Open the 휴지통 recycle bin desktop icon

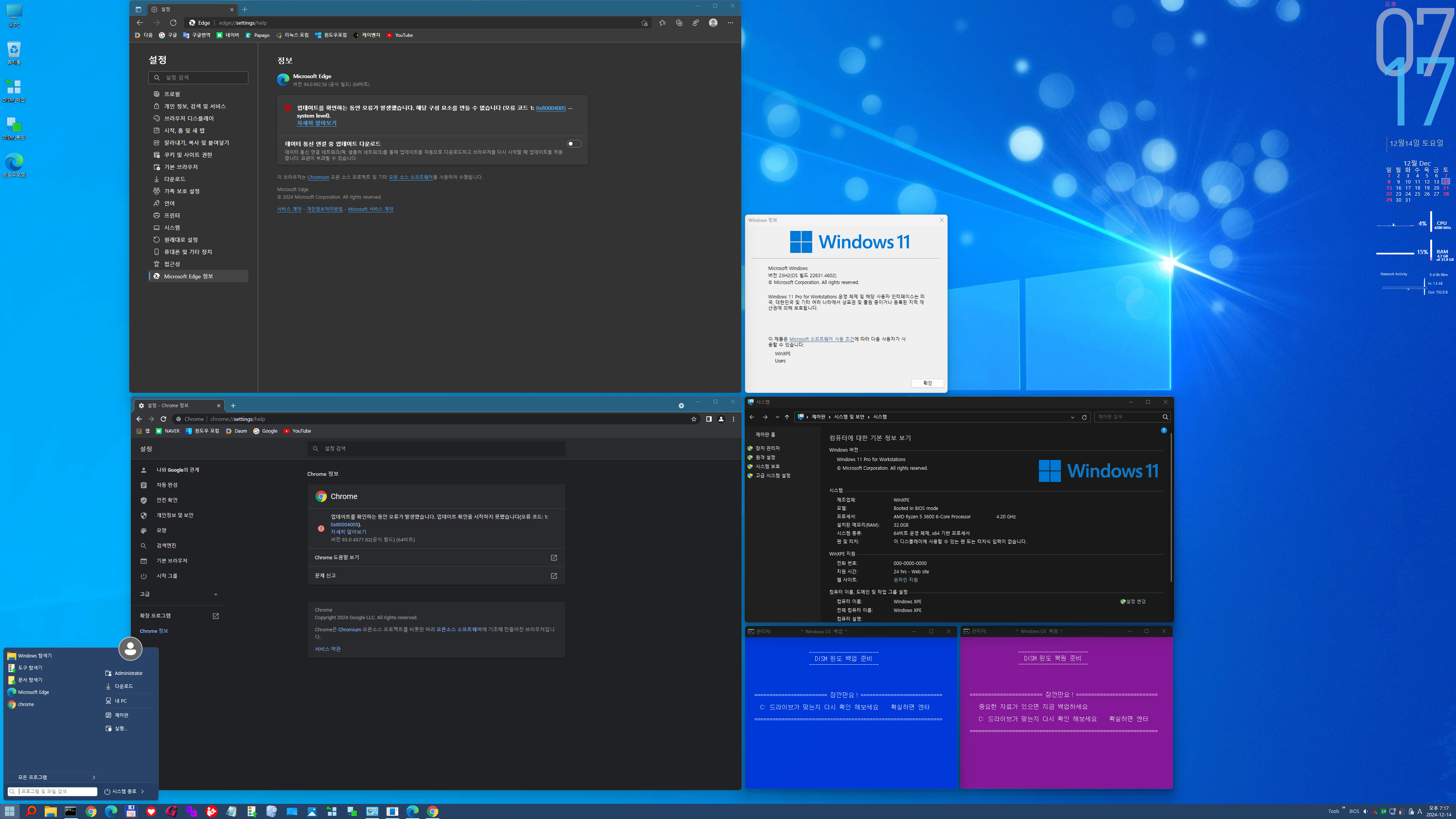point(14,53)
